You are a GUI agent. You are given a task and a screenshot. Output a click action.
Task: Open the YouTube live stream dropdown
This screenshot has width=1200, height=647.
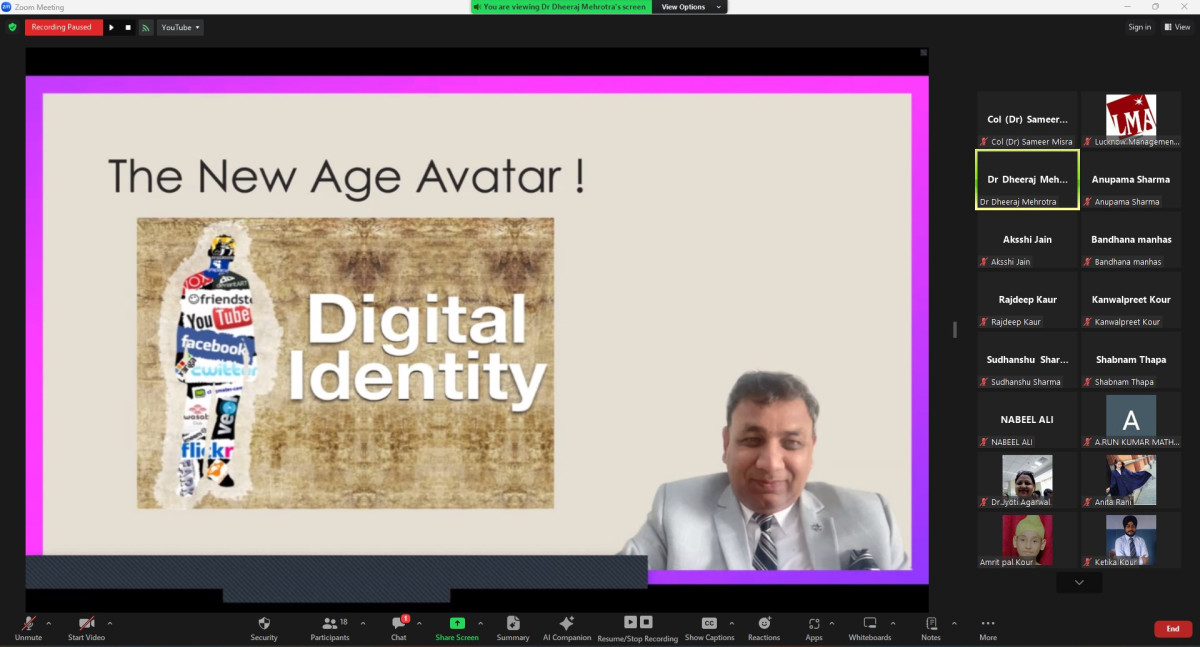[180, 27]
